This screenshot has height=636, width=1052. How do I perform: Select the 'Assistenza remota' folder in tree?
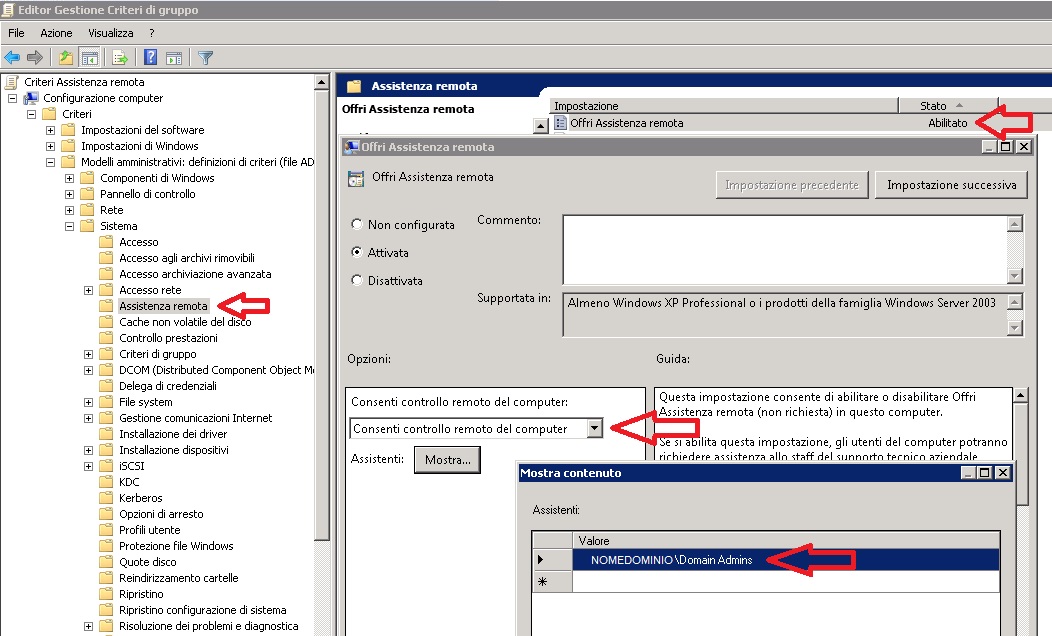163,306
